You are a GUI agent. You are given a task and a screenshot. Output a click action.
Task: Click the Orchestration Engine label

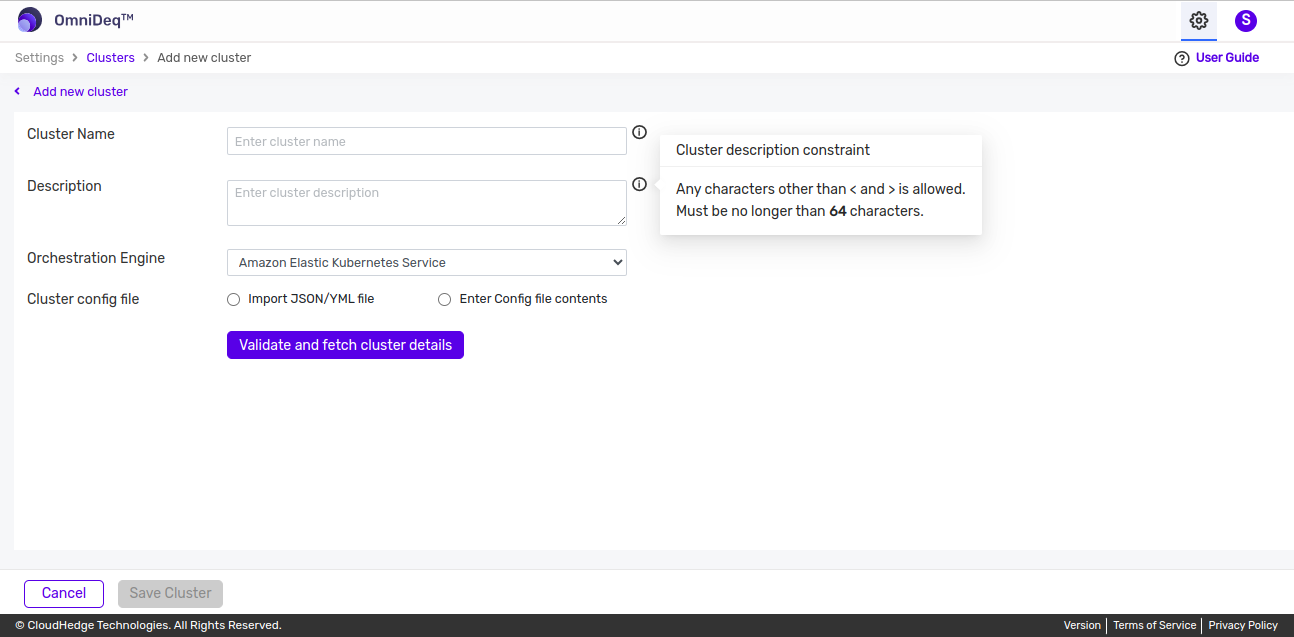(96, 258)
